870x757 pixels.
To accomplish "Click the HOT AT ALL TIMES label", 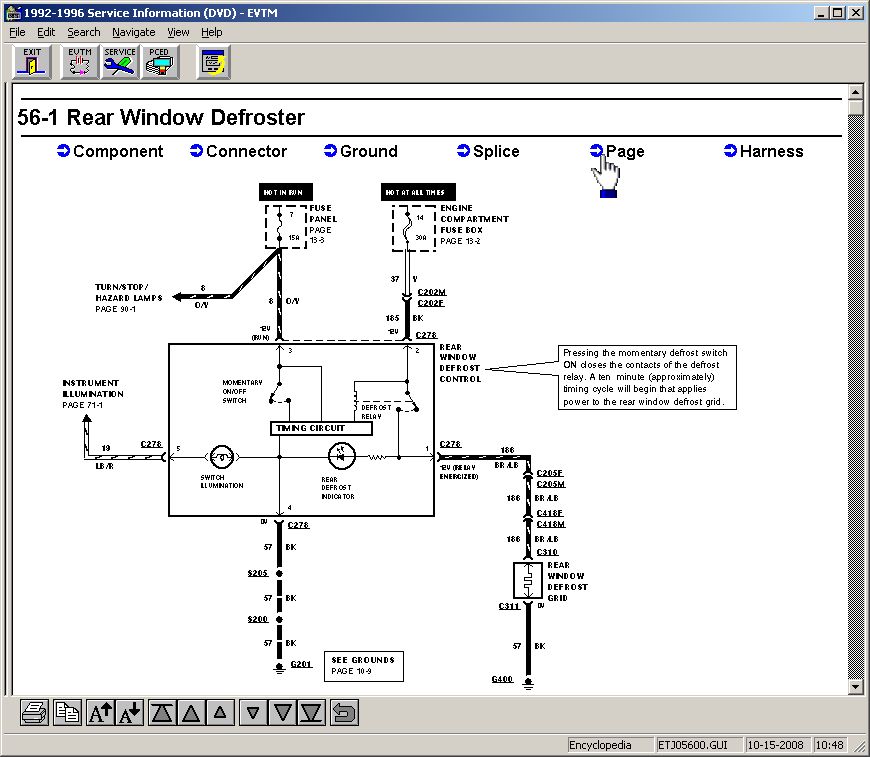I will tap(418, 192).
